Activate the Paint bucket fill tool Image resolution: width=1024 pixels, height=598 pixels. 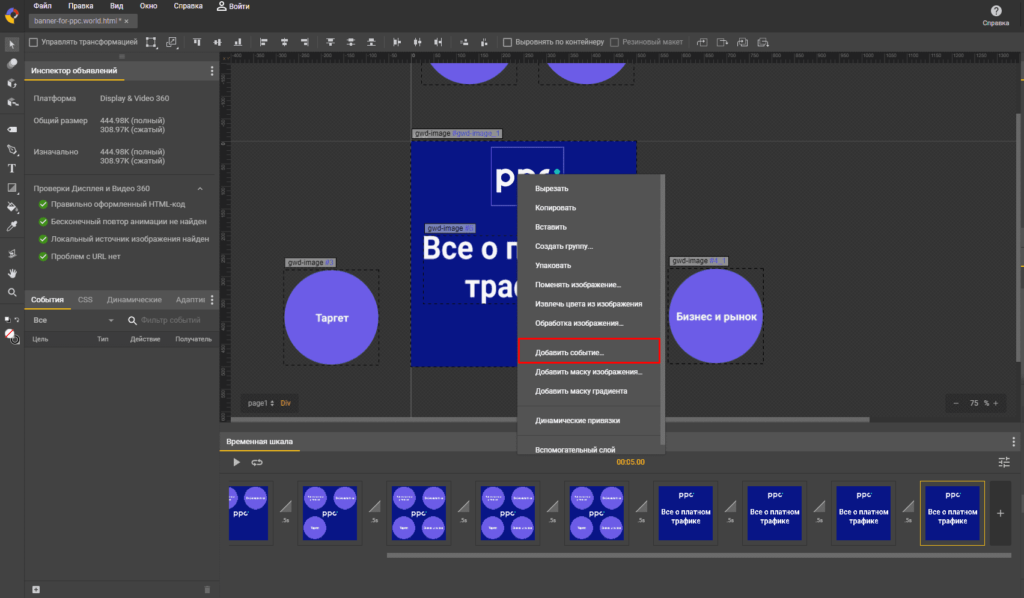(x=12, y=207)
